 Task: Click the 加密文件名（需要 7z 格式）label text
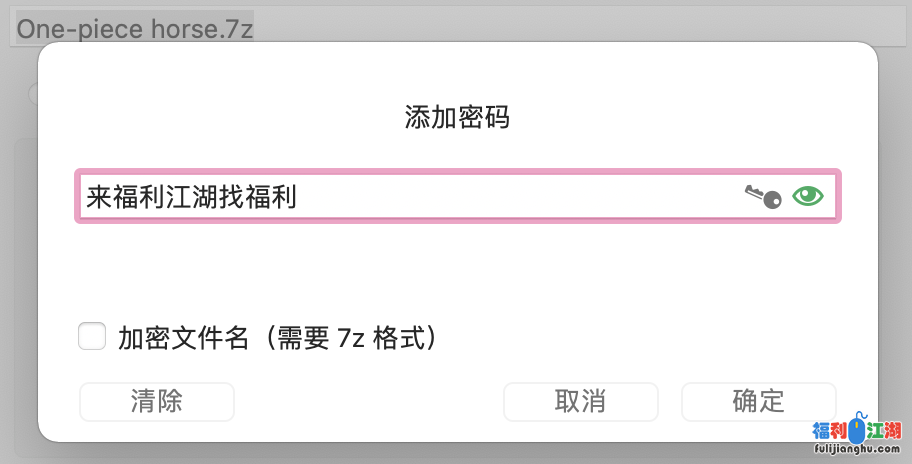pyautogui.click(x=278, y=338)
